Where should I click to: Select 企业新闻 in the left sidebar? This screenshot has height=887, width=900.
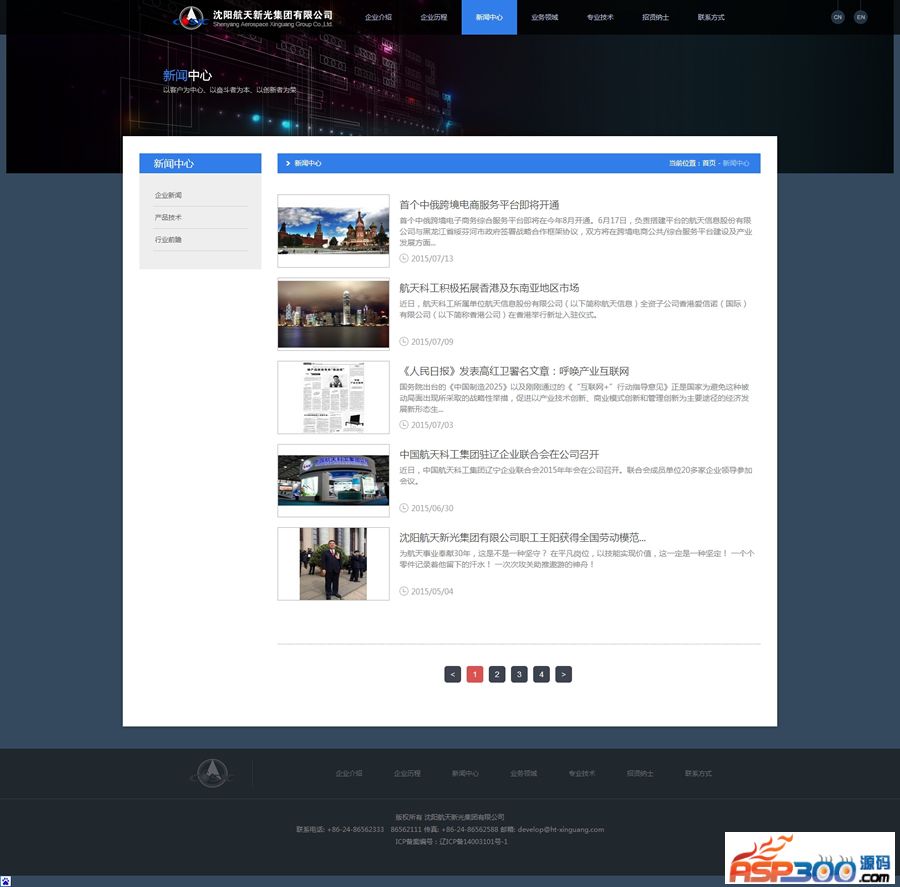[x=168, y=195]
